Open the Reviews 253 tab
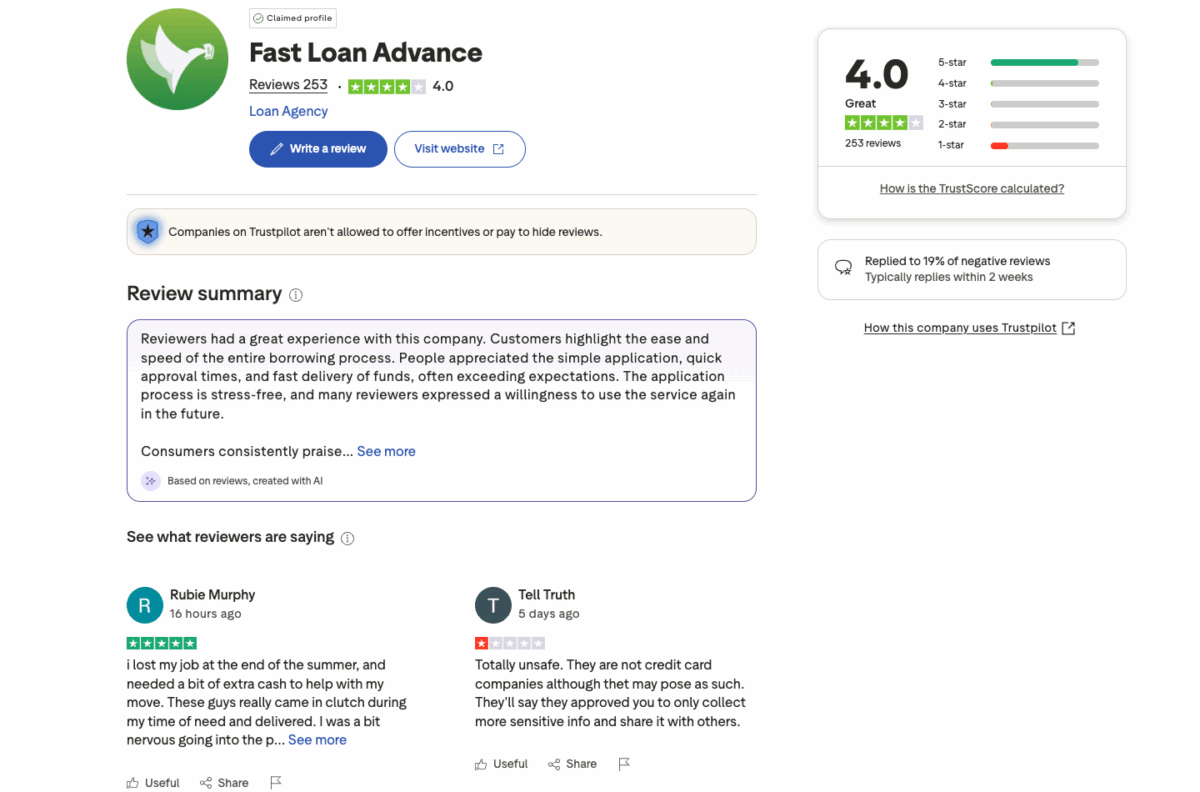The width and height of the screenshot is (1200, 792). pos(288,84)
